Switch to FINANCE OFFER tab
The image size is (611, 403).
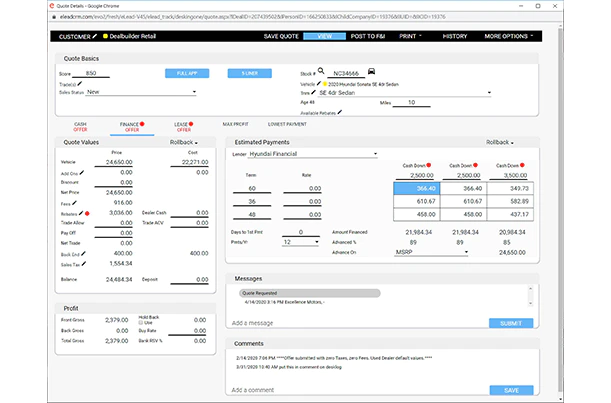point(132,127)
